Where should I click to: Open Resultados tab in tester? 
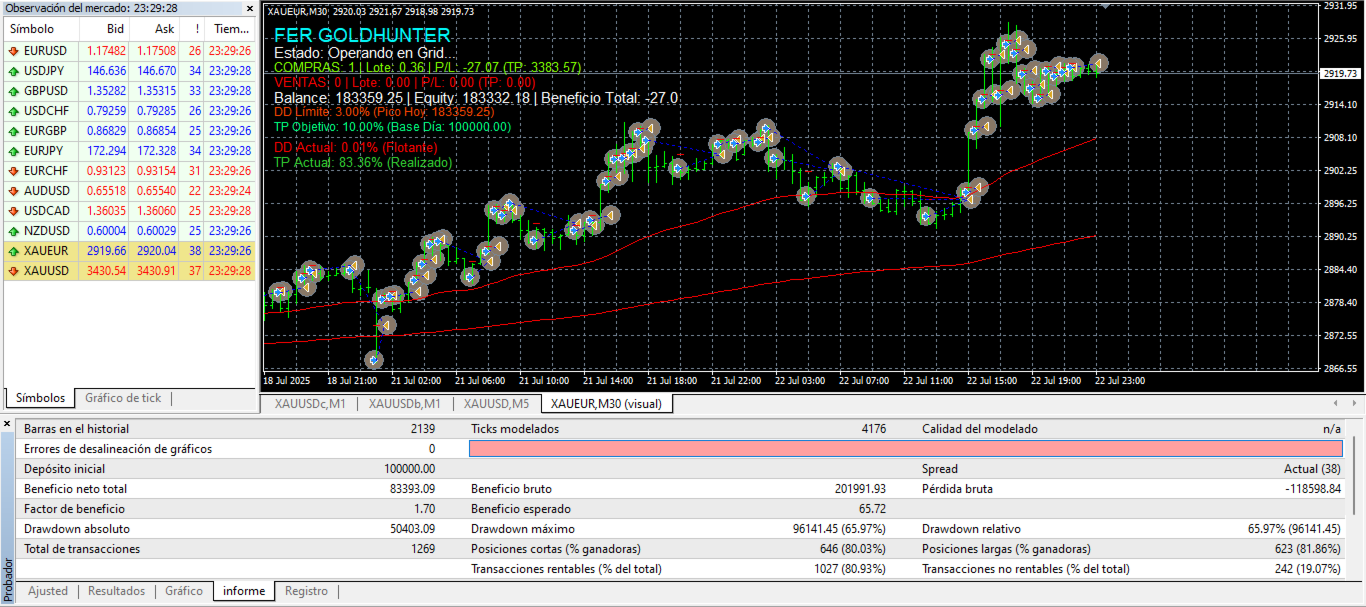[x=116, y=591]
